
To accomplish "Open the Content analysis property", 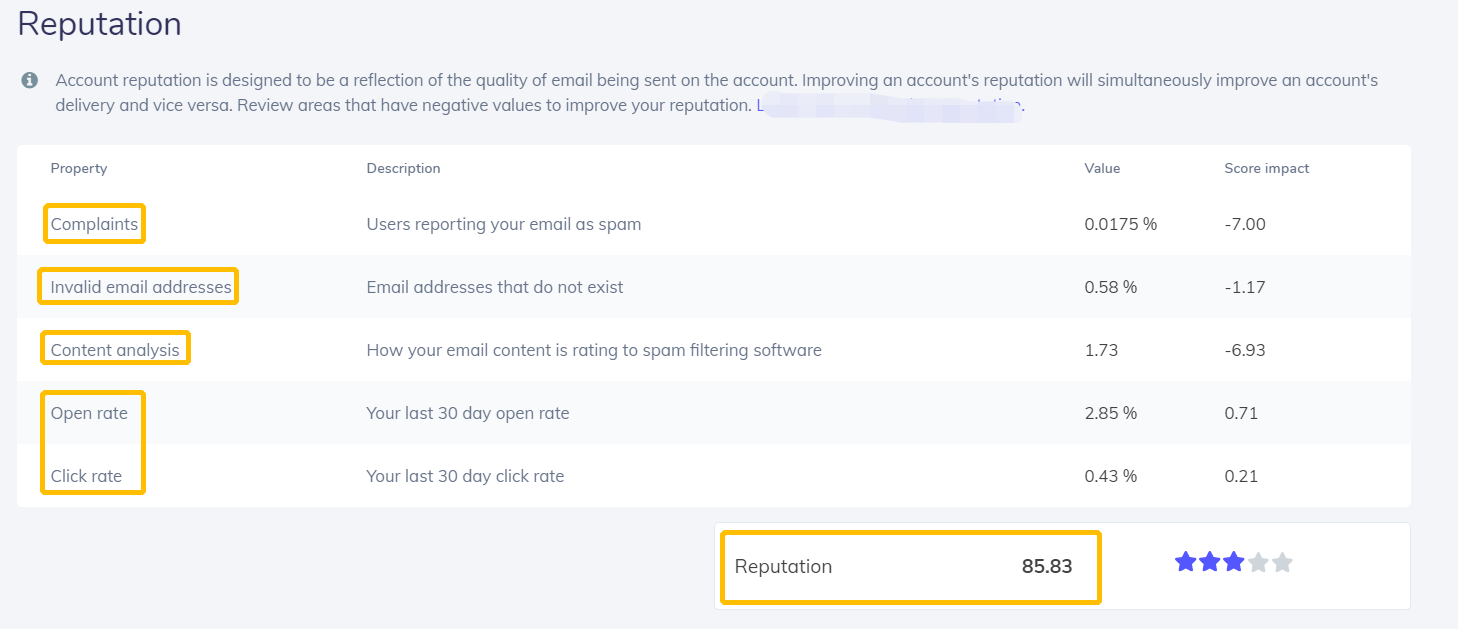I will [115, 350].
